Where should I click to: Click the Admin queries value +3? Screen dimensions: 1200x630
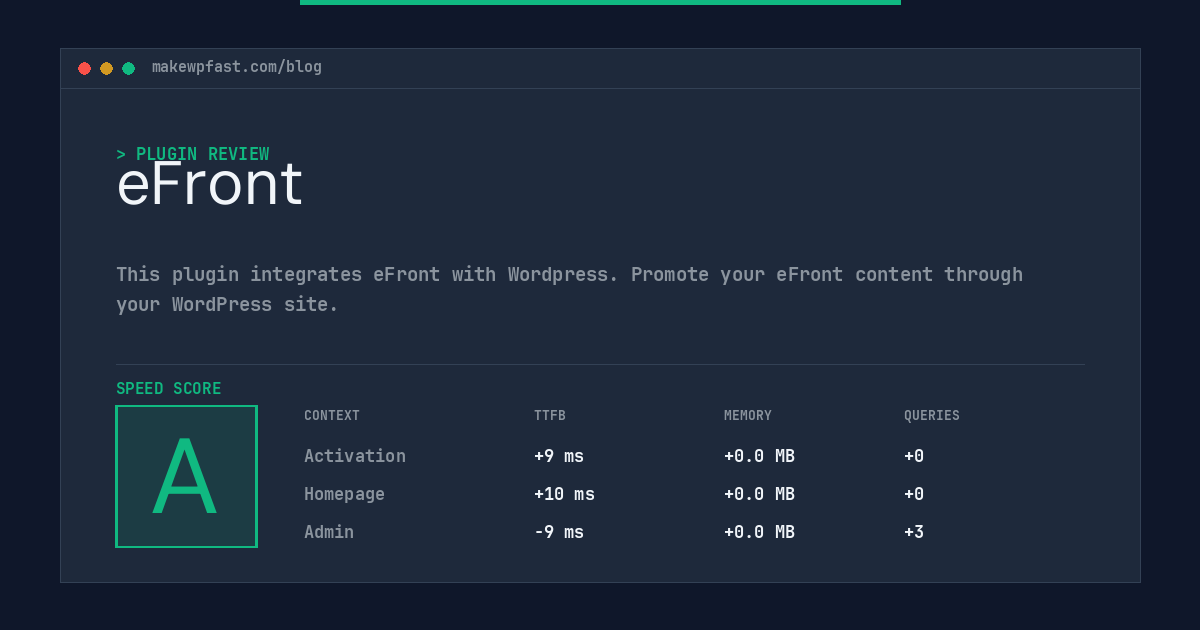pos(914,532)
